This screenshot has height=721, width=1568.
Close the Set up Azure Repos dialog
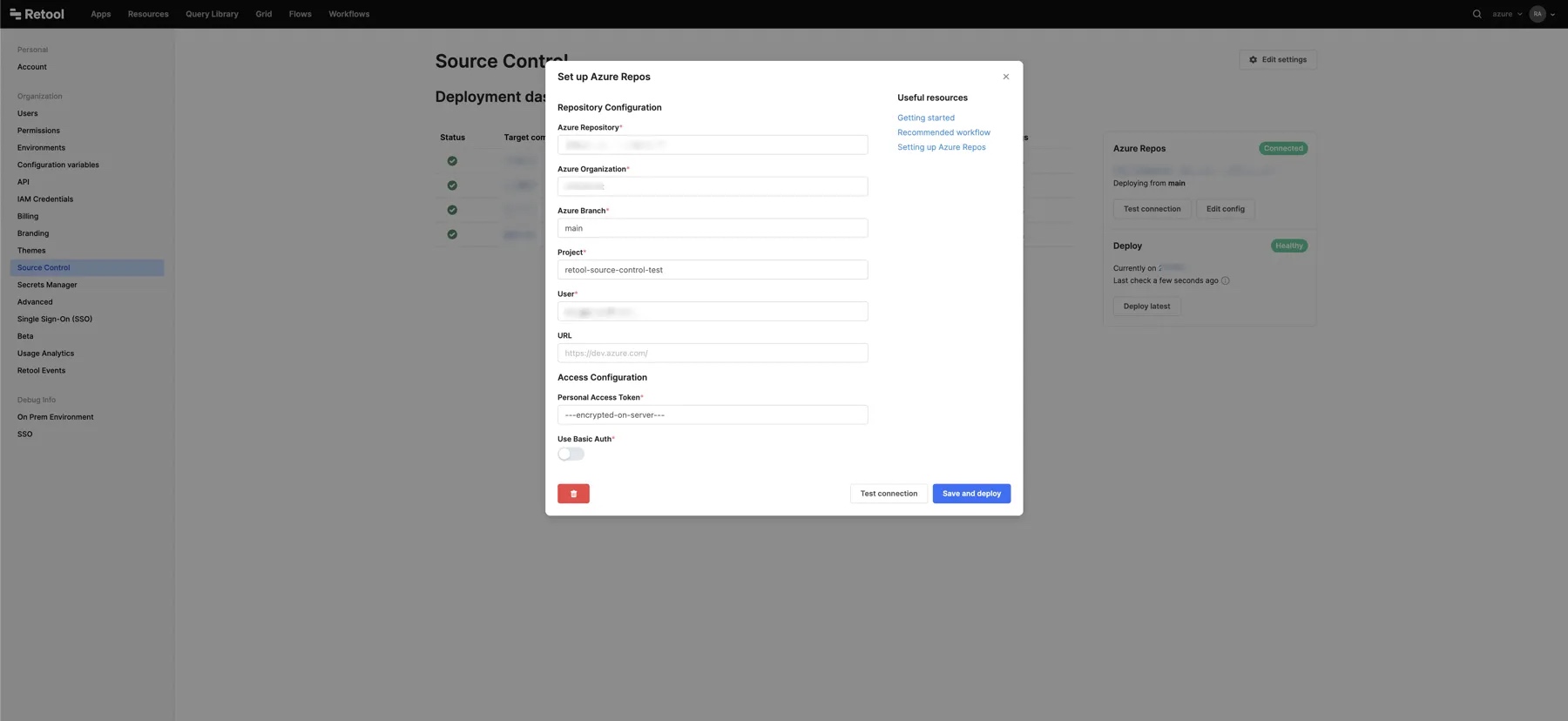[x=1006, y=77]
